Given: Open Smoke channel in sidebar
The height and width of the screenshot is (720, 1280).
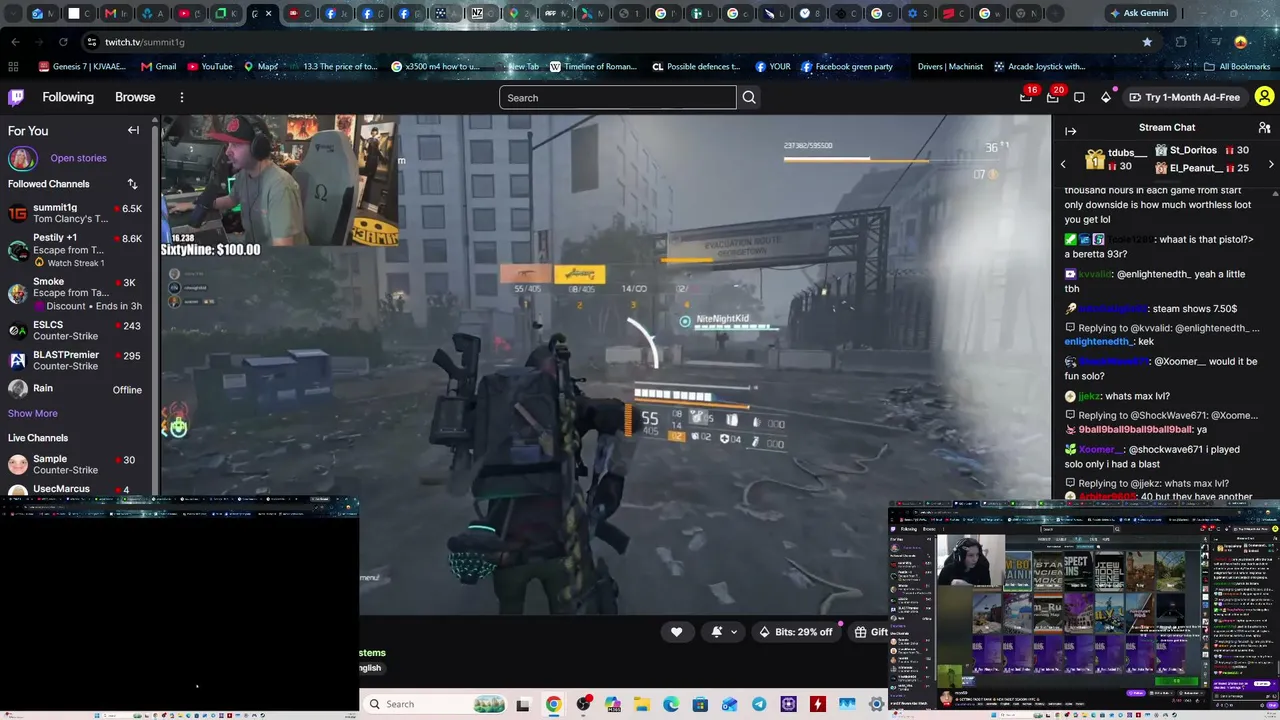Looking at the screenshot, I should 75,294.
